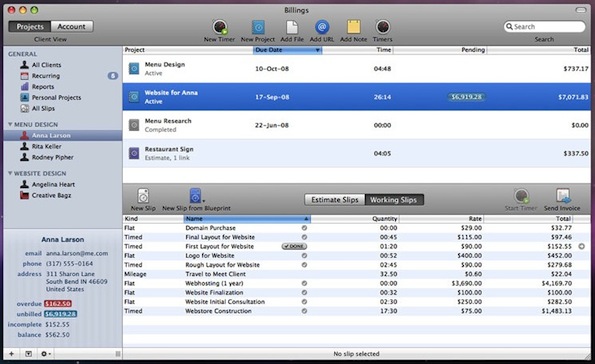
Task: Select client Rita Keller
Action: (46, 147)
